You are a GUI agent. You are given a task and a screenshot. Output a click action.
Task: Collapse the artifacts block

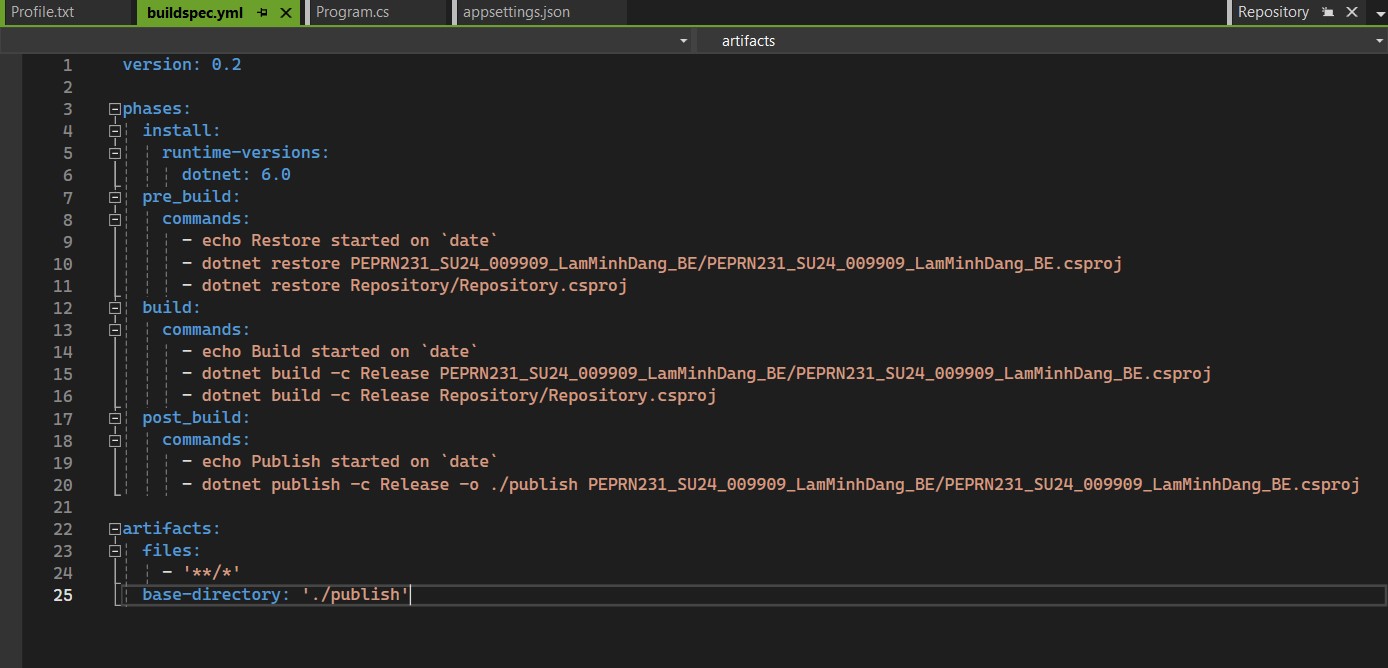115,529
